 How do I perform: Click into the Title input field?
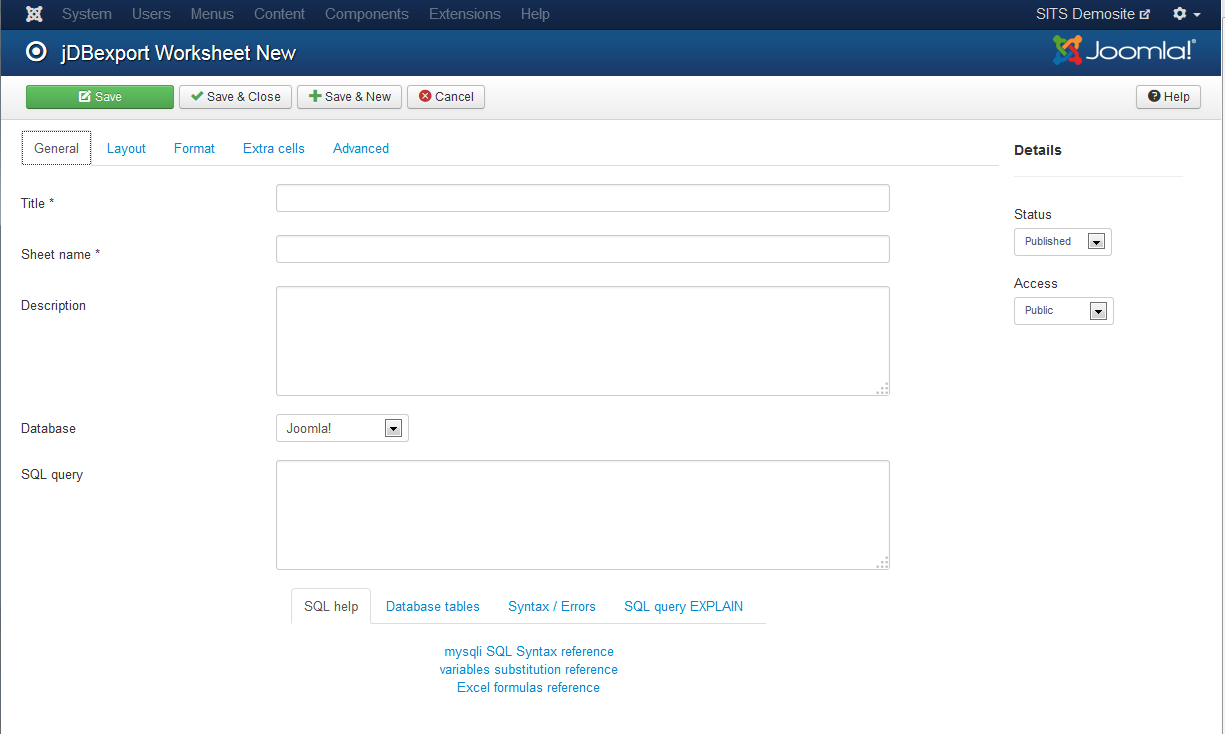click(x=582, y=198)
